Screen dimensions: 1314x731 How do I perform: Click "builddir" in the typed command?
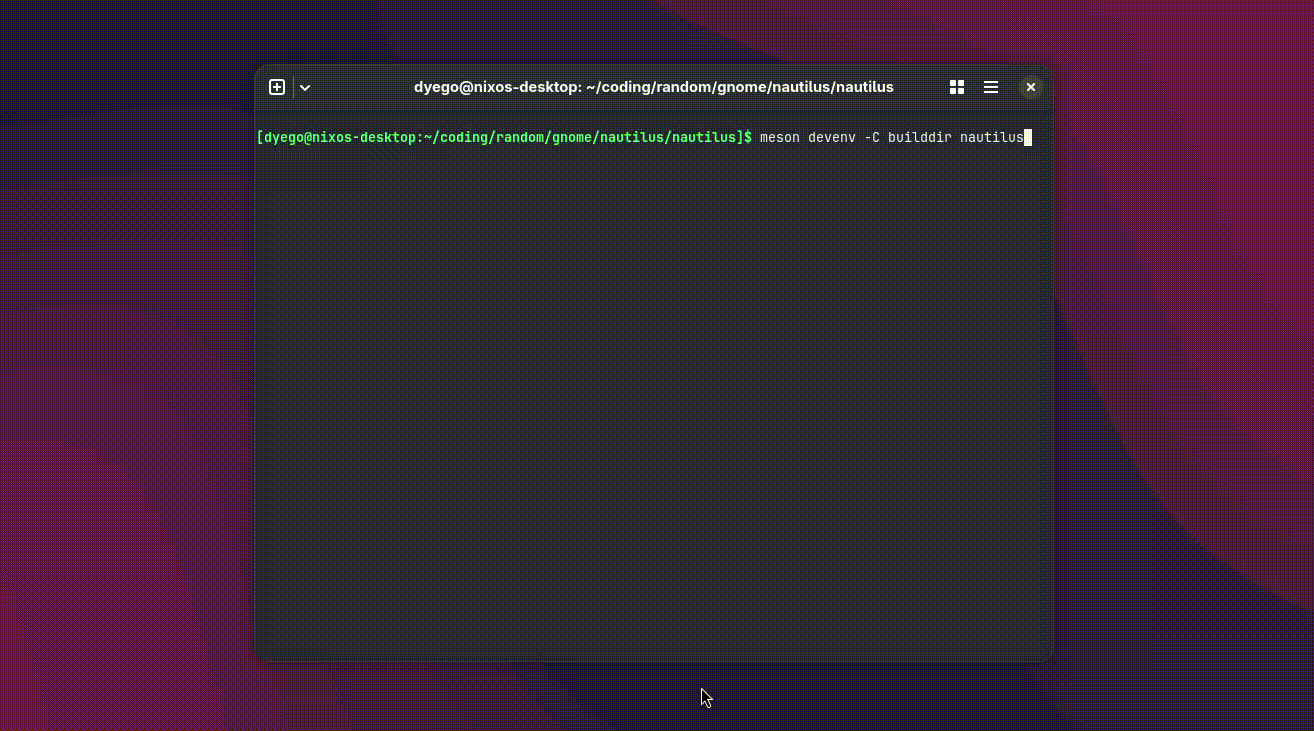coord(919,137)
